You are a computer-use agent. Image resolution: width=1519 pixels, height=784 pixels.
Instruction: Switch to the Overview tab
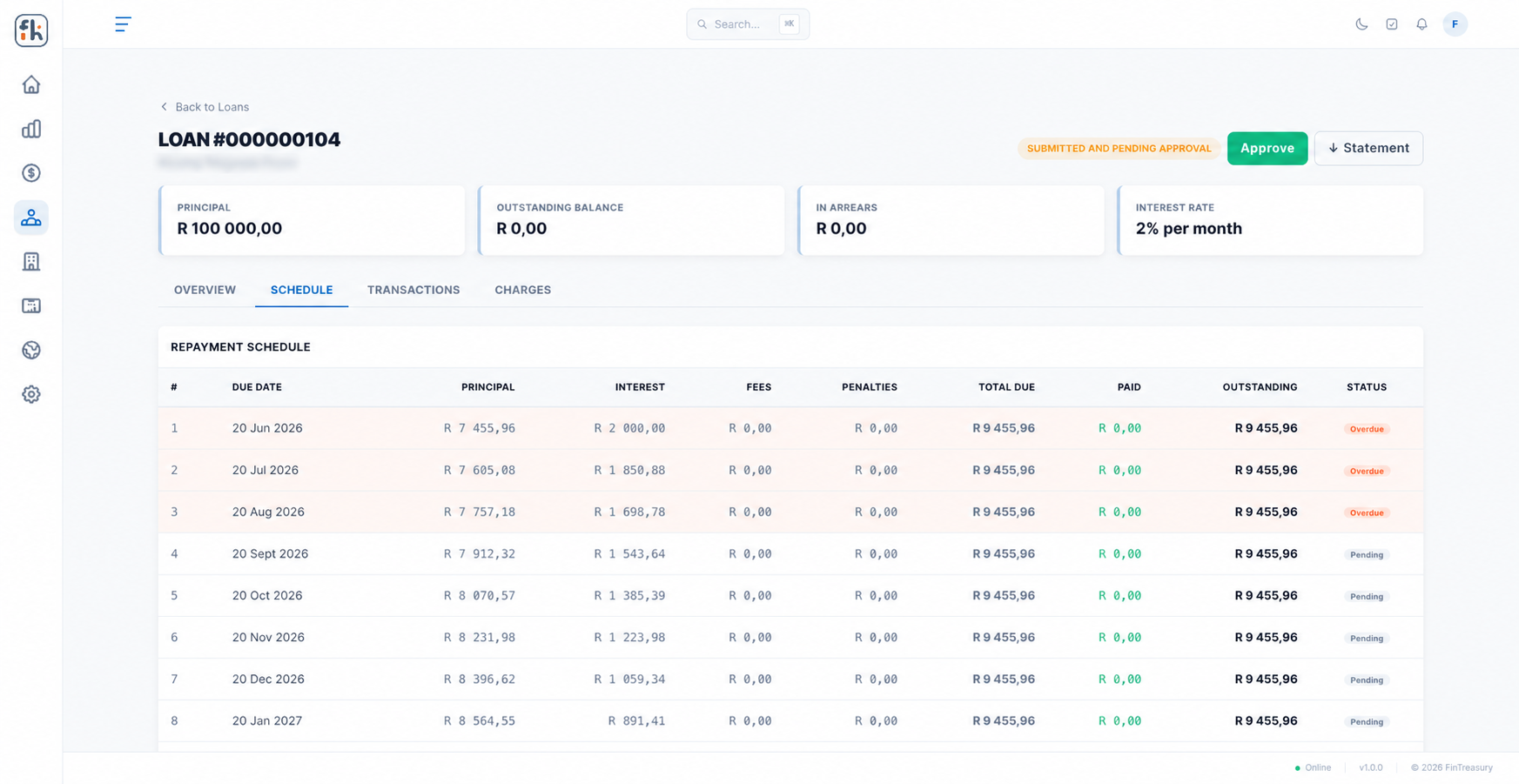(205, 290)
